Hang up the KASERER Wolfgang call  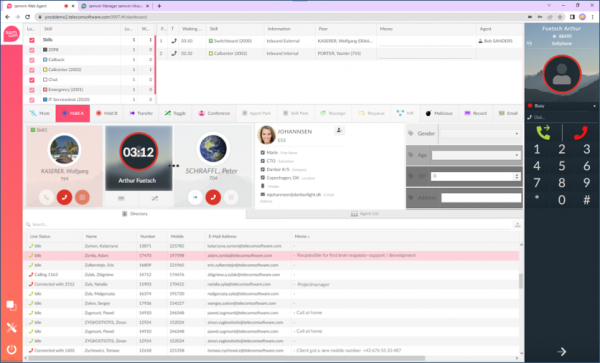coord(64,197)
